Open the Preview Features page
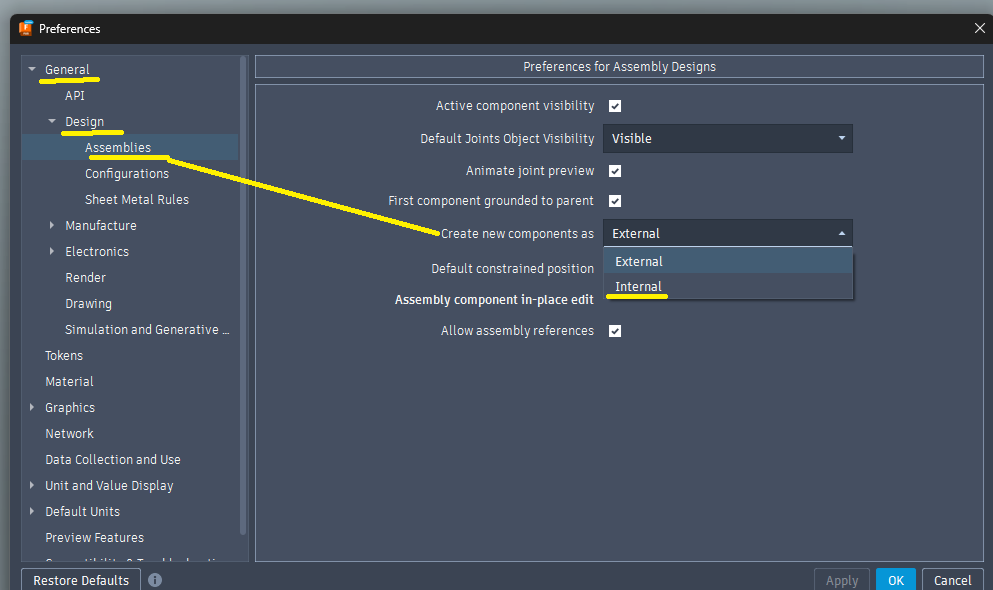Viewport: 993px width, 590px height. tap(94, 537)
